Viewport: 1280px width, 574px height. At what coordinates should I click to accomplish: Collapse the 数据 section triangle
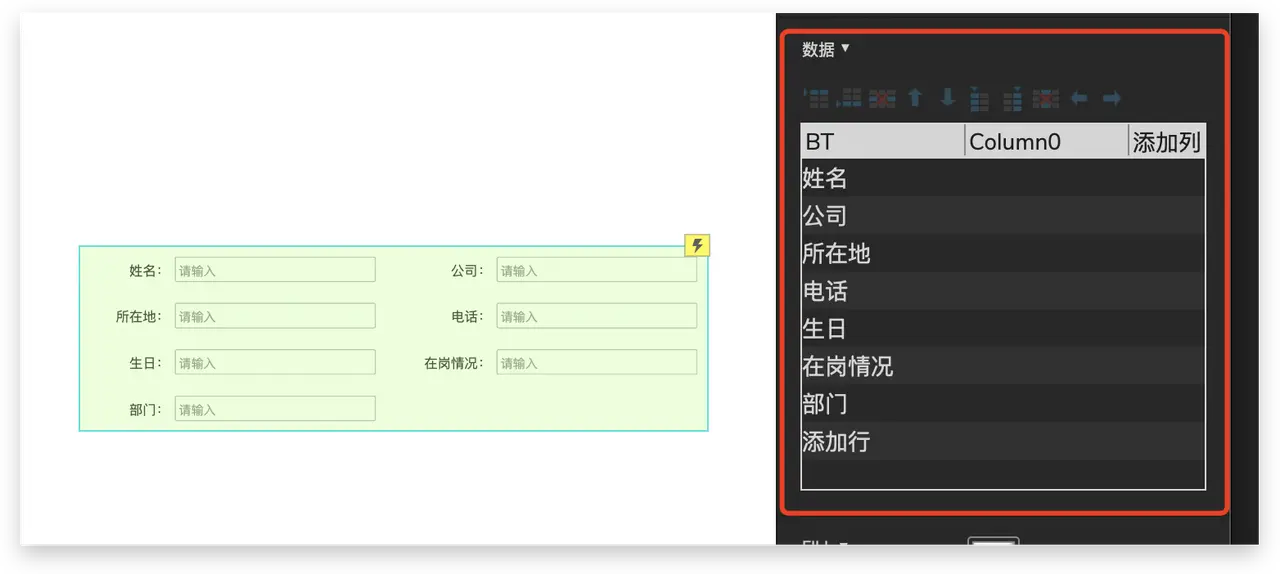tap(845, 48)
